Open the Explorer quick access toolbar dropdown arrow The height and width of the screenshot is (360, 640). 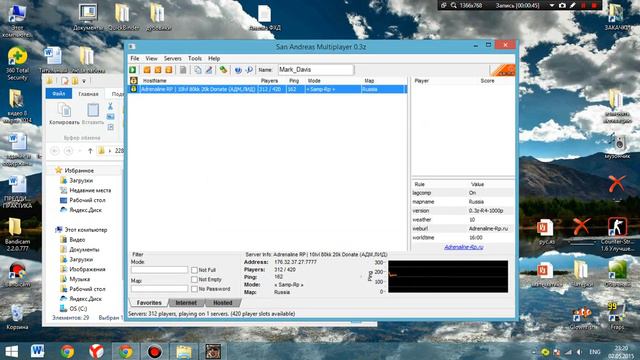[84, 81]
